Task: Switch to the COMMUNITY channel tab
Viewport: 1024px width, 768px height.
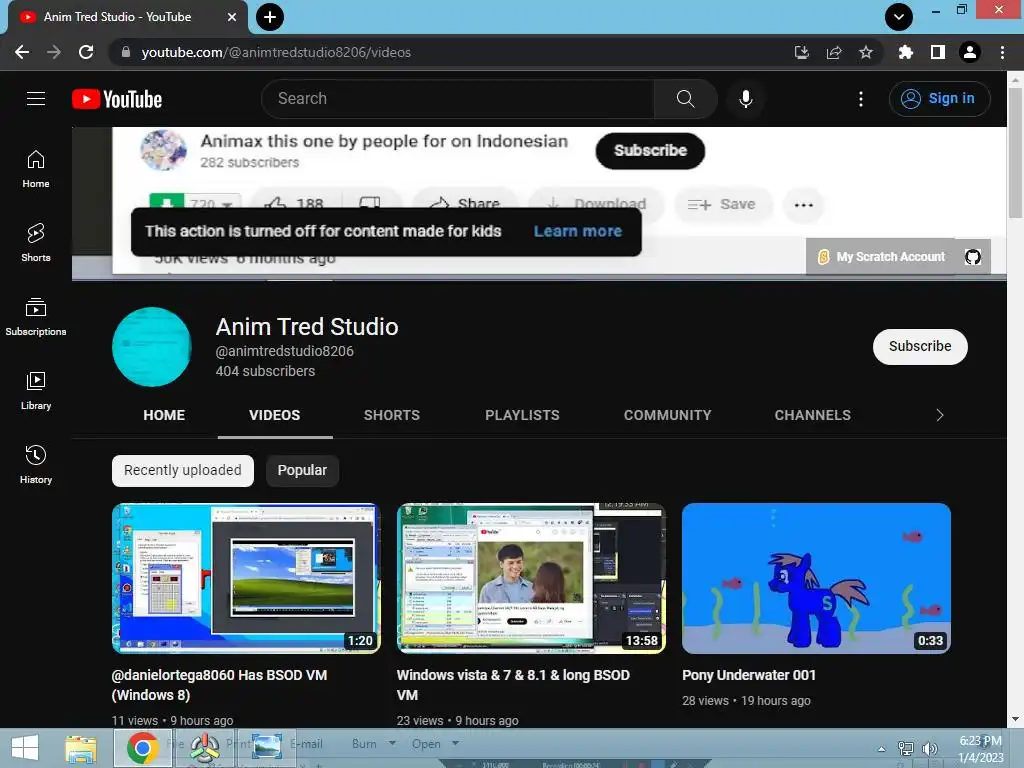Action: click(x=667, y=415)
